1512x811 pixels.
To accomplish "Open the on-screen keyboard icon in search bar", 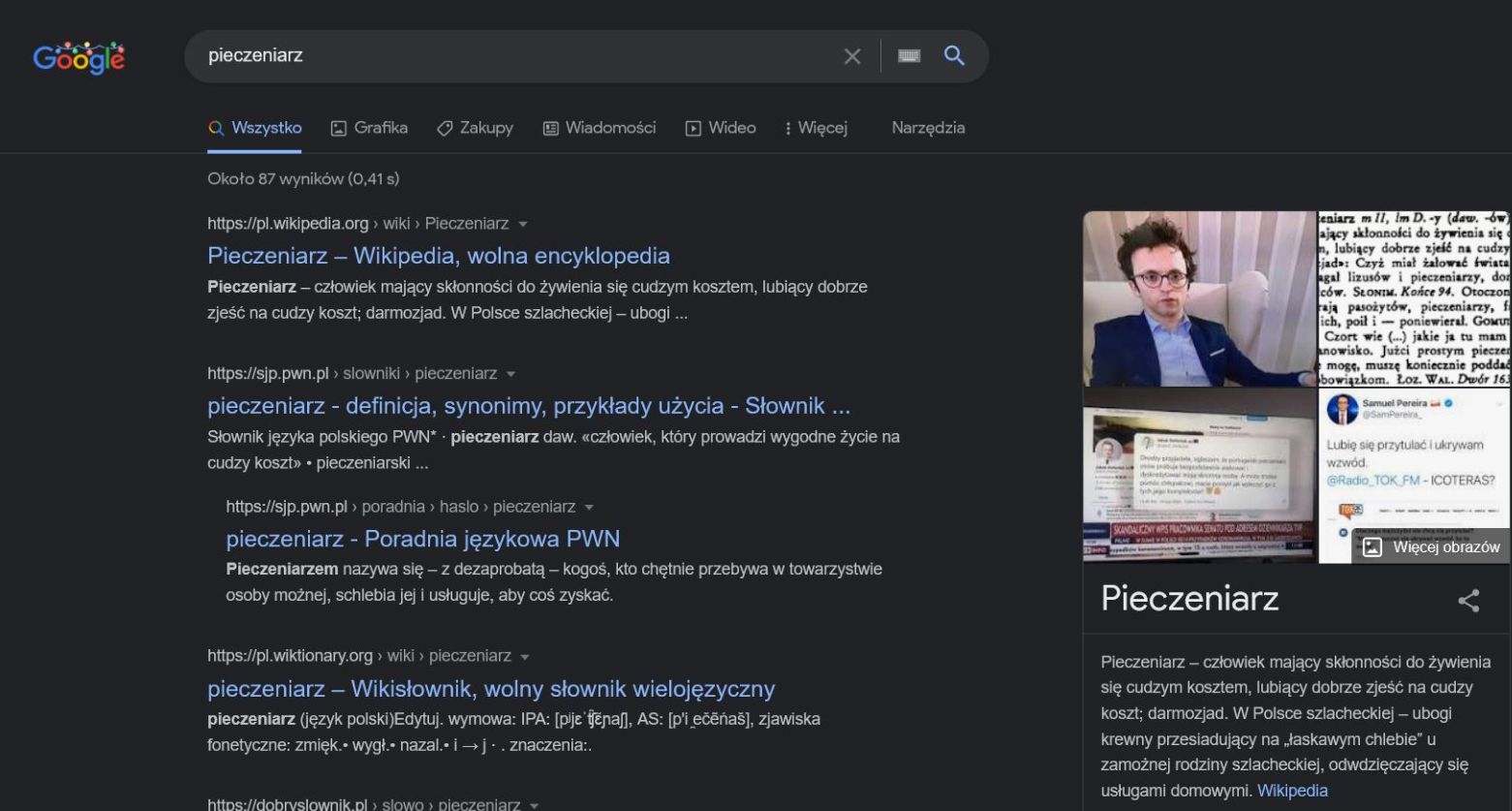I will click(x=908, y=55).
